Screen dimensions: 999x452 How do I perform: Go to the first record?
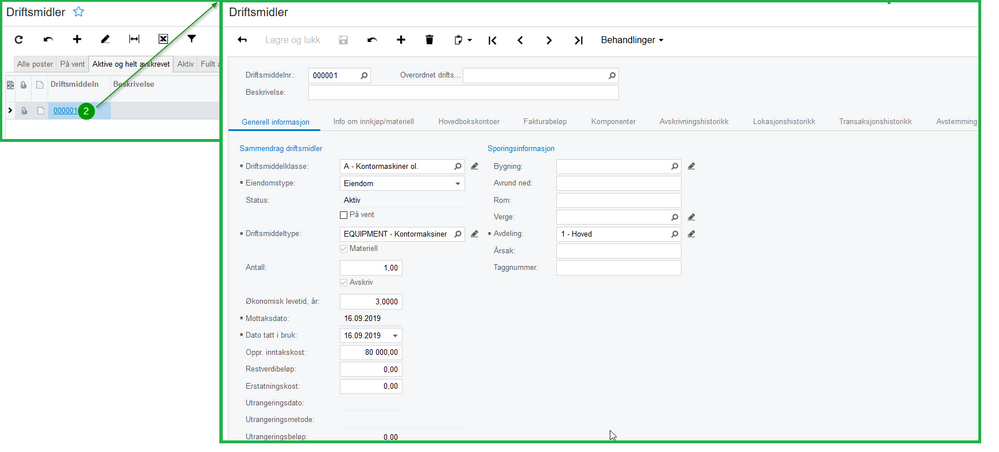click(492, 40)
